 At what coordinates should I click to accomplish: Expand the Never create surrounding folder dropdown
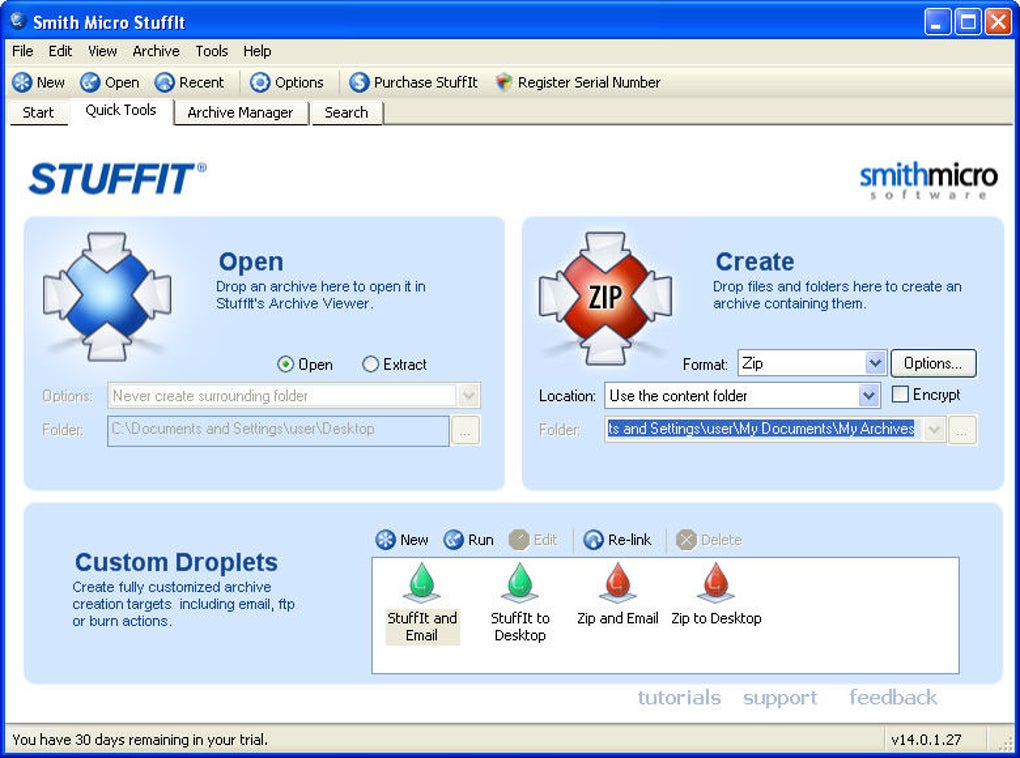[469, 396]
